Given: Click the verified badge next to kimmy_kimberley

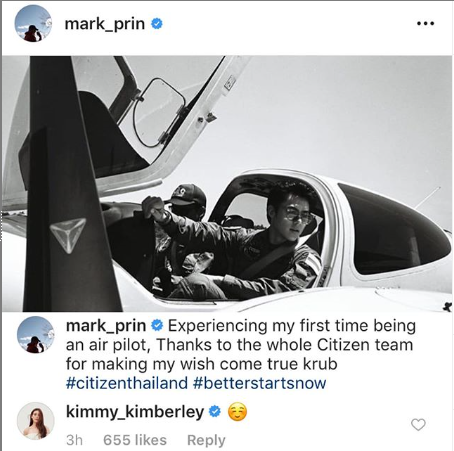Looking at the screenshot, I should click(x=215, y=412).
